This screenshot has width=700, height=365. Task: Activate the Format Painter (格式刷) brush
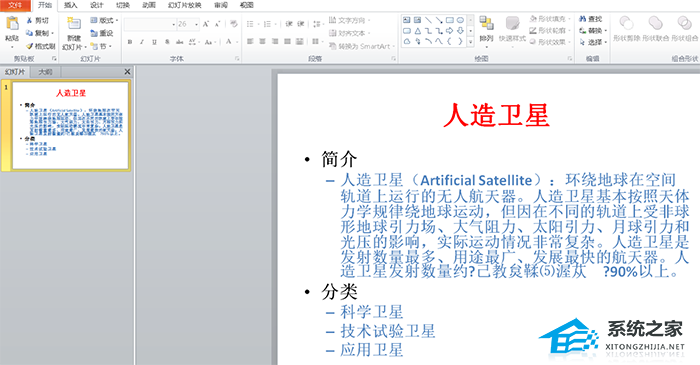click(41, 46)
